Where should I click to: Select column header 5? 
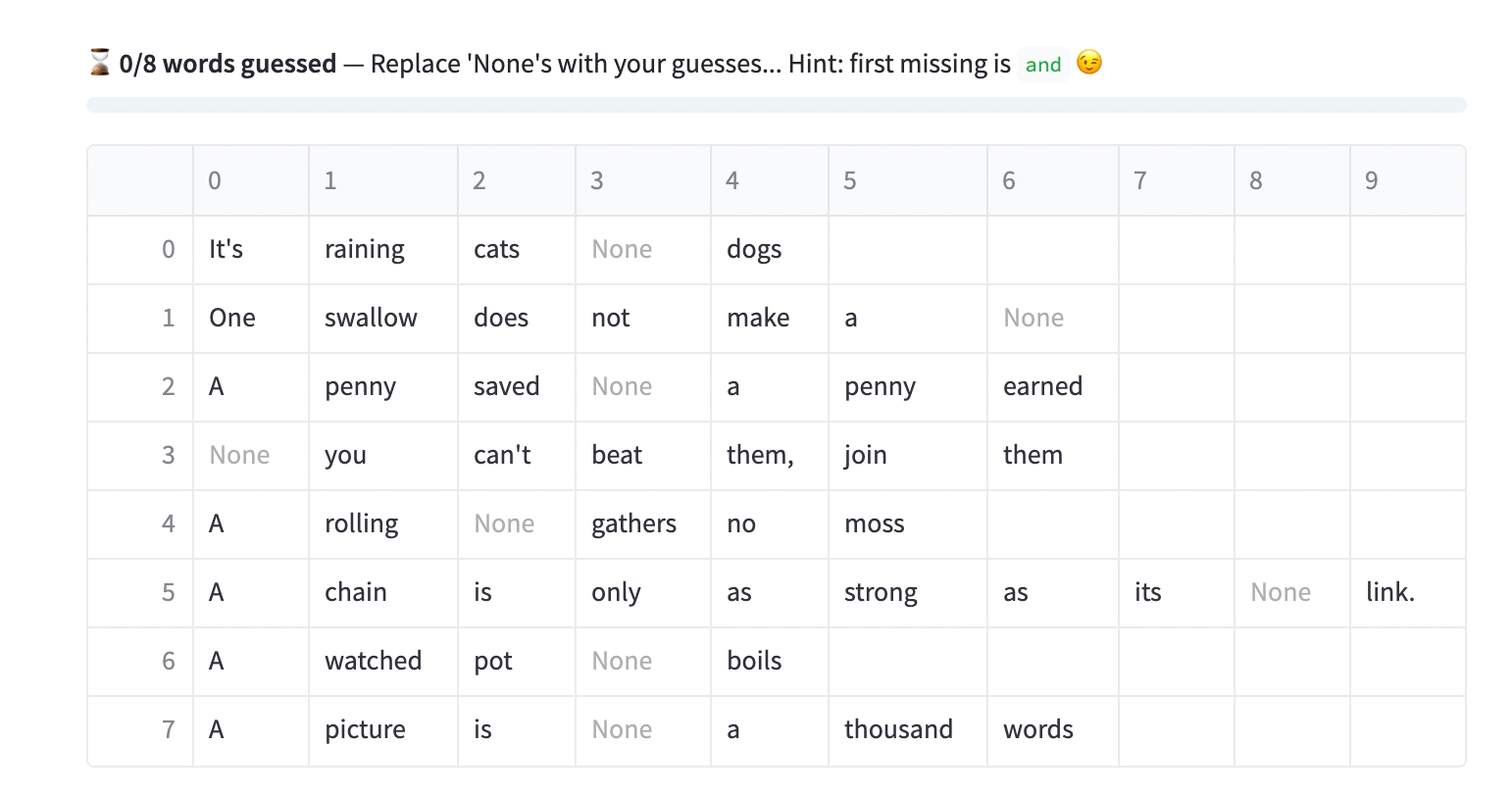pyautogui.click(x=850, y=180)
